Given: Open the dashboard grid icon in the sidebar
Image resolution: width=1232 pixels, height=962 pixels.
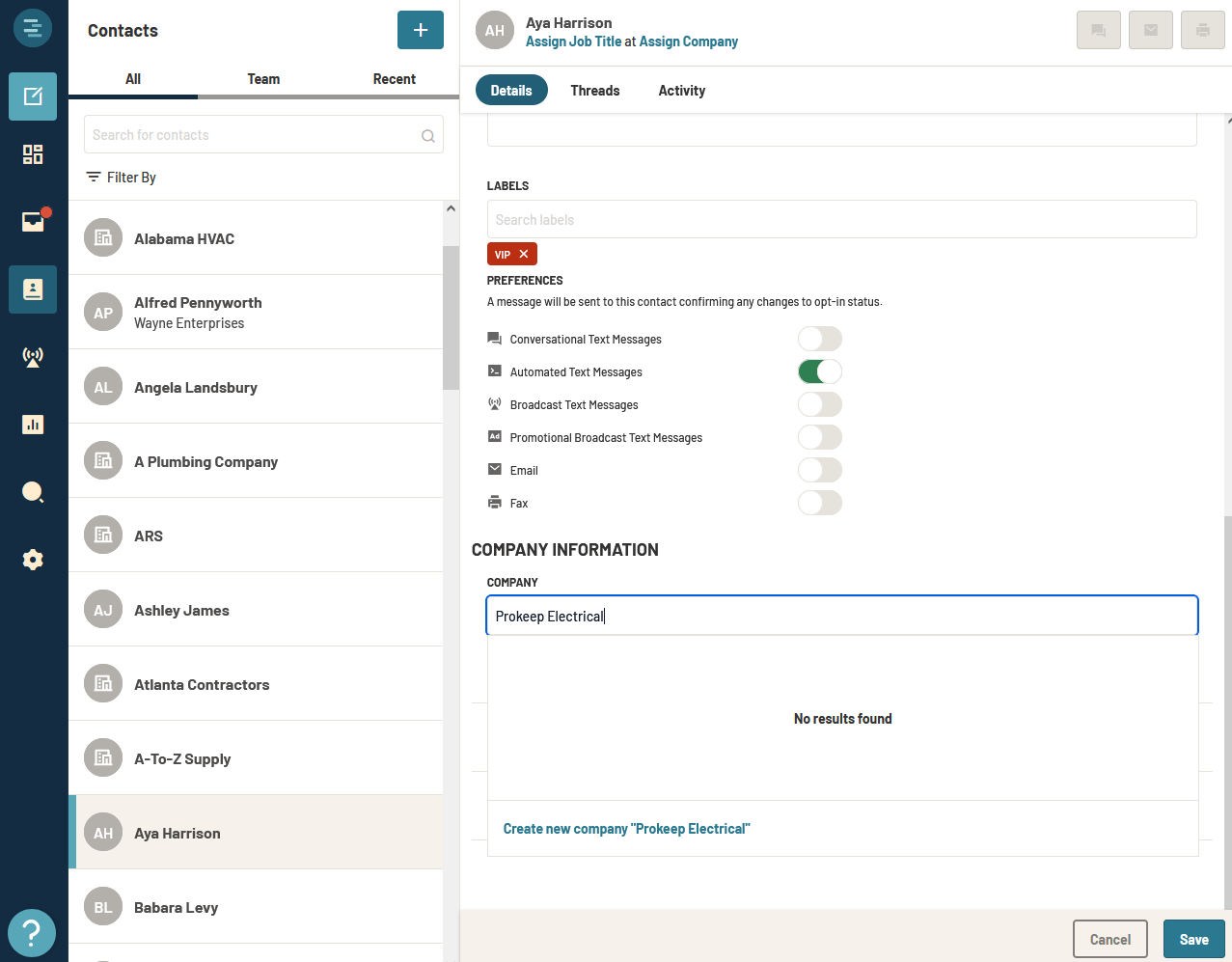Looking at the screenshot, I should point(32,154).
